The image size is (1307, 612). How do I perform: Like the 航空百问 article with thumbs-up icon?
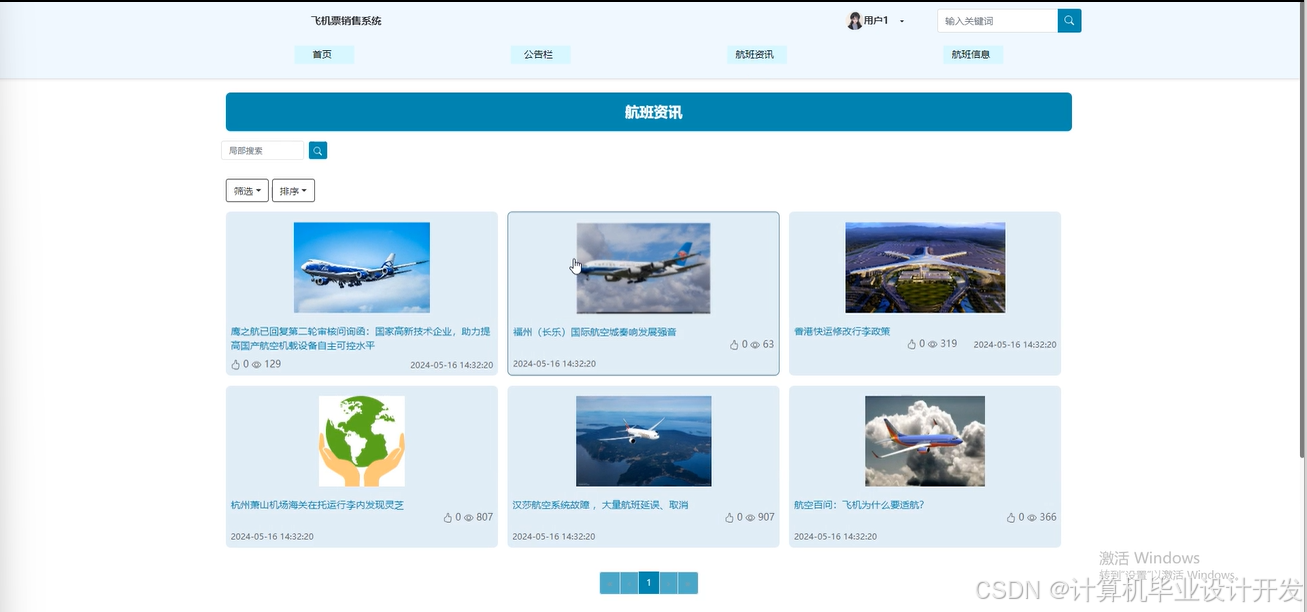pos(1012,518)
